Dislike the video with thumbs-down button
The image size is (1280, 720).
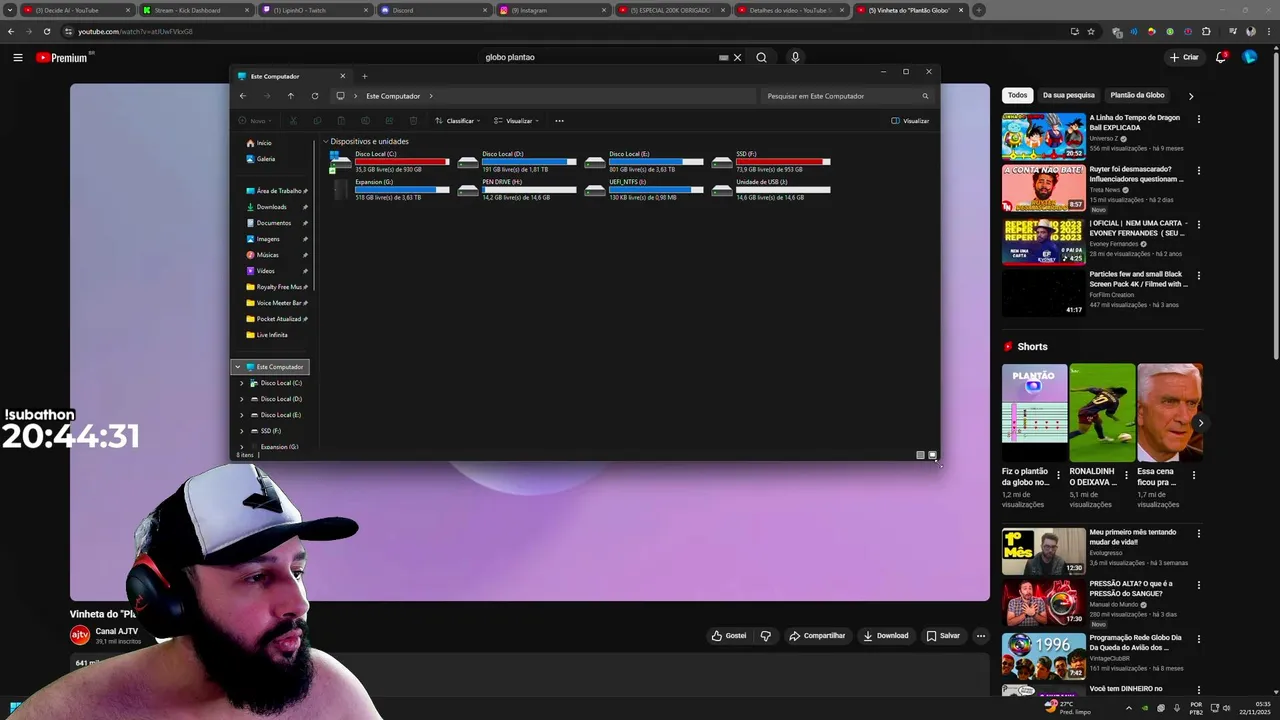(766, 635)
